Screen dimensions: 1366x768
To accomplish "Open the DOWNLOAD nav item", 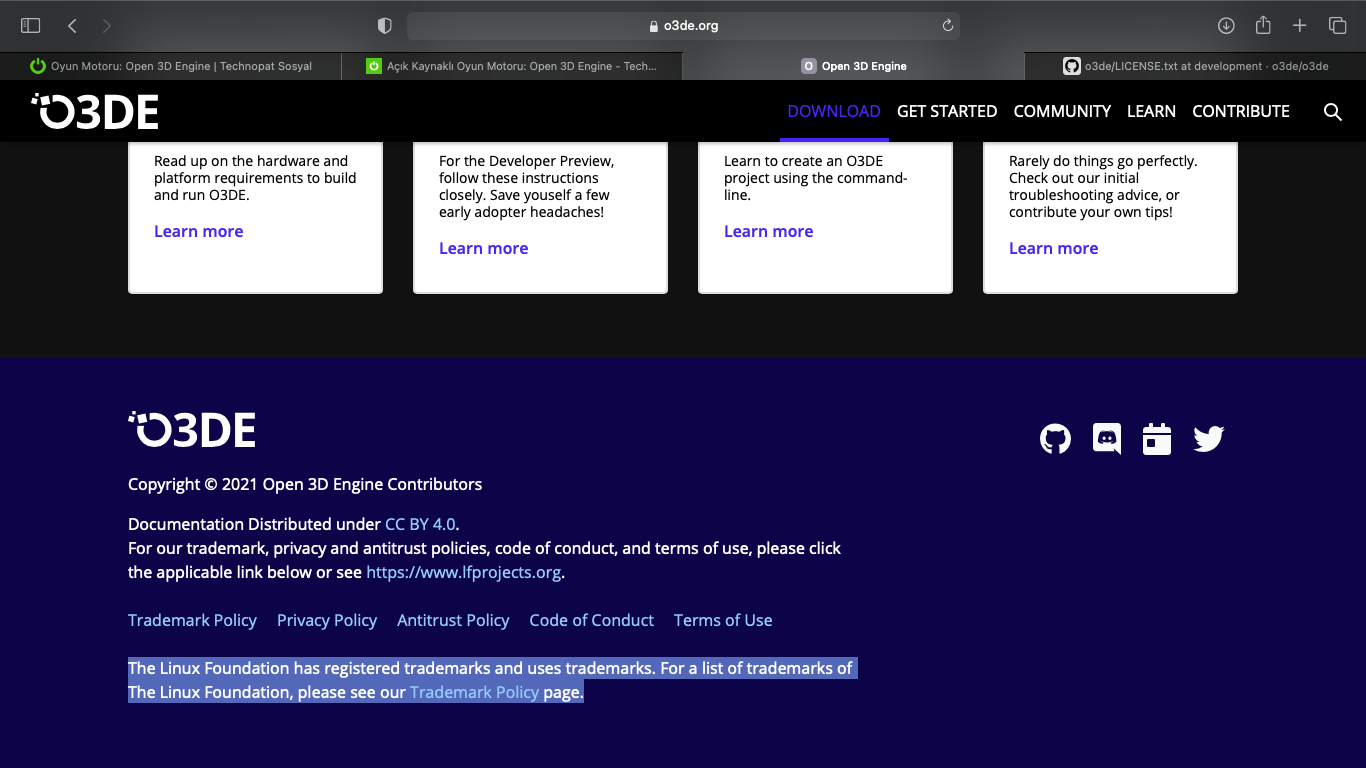I will [x=834, y=111].
